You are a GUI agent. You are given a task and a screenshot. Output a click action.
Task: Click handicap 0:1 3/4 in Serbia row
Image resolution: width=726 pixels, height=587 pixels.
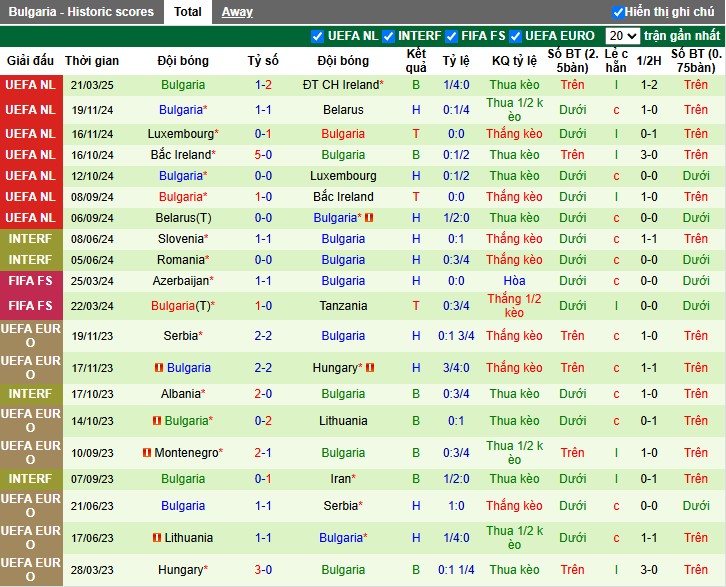(456, 335)
